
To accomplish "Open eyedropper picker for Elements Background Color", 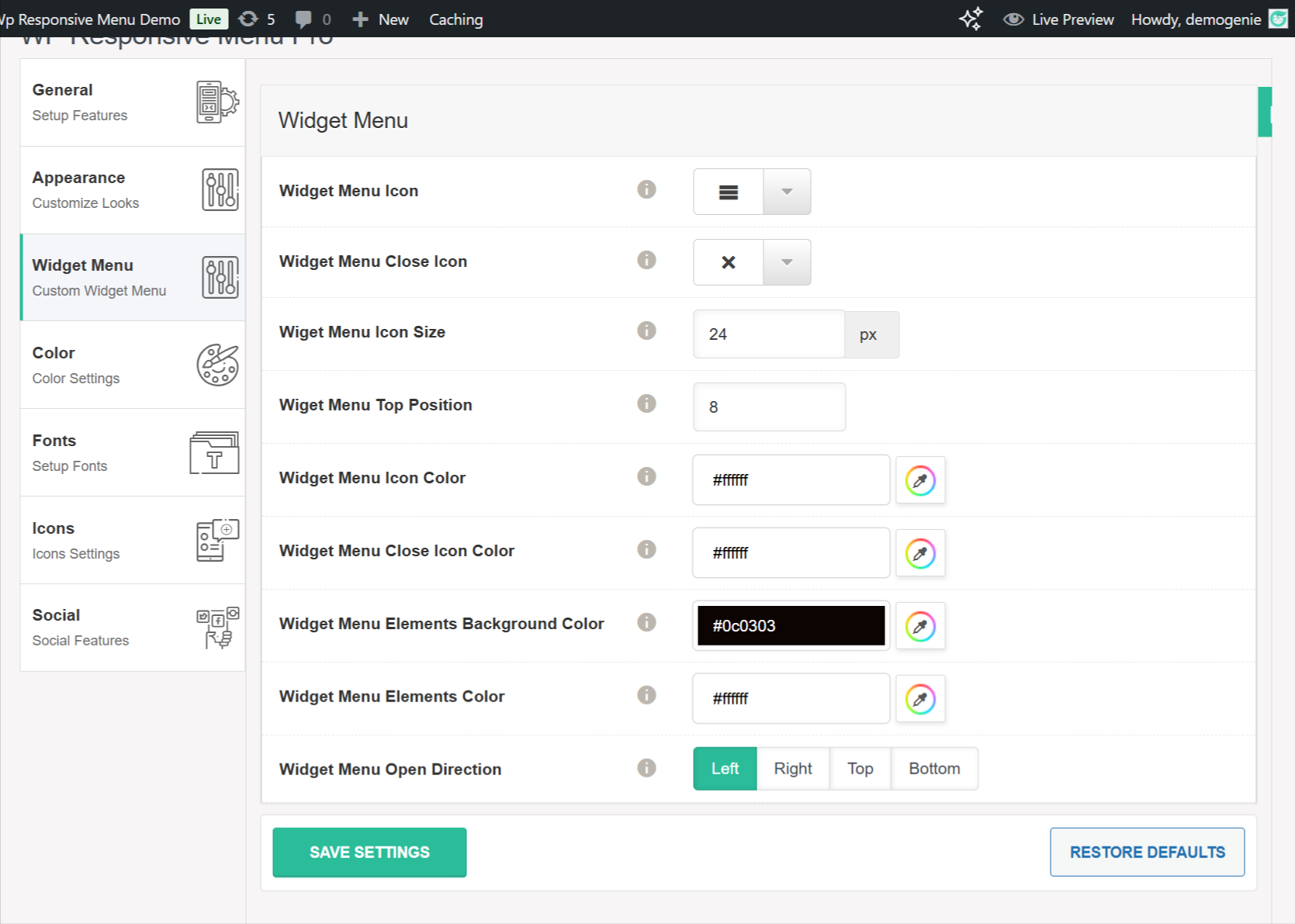I will point(920,626).
